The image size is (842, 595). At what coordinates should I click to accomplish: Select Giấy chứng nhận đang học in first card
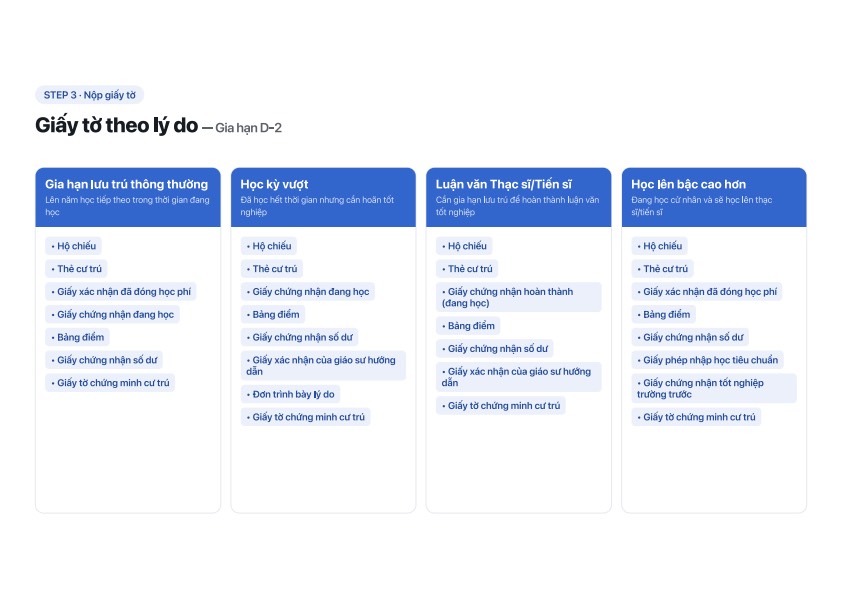tap(113, 315)
